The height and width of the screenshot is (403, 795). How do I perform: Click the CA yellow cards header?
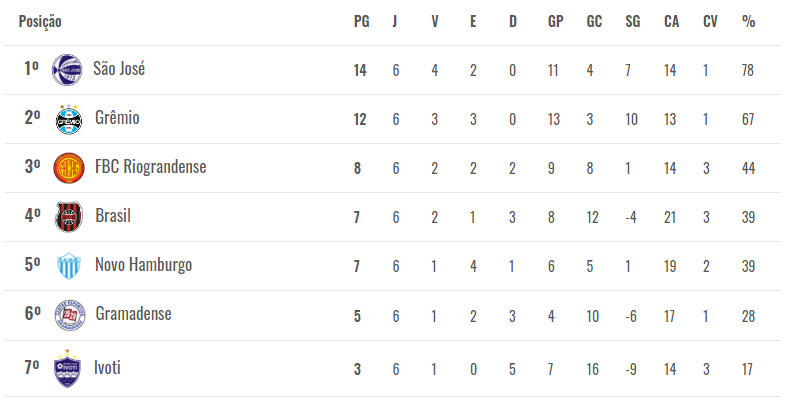[x=672, y=21]
